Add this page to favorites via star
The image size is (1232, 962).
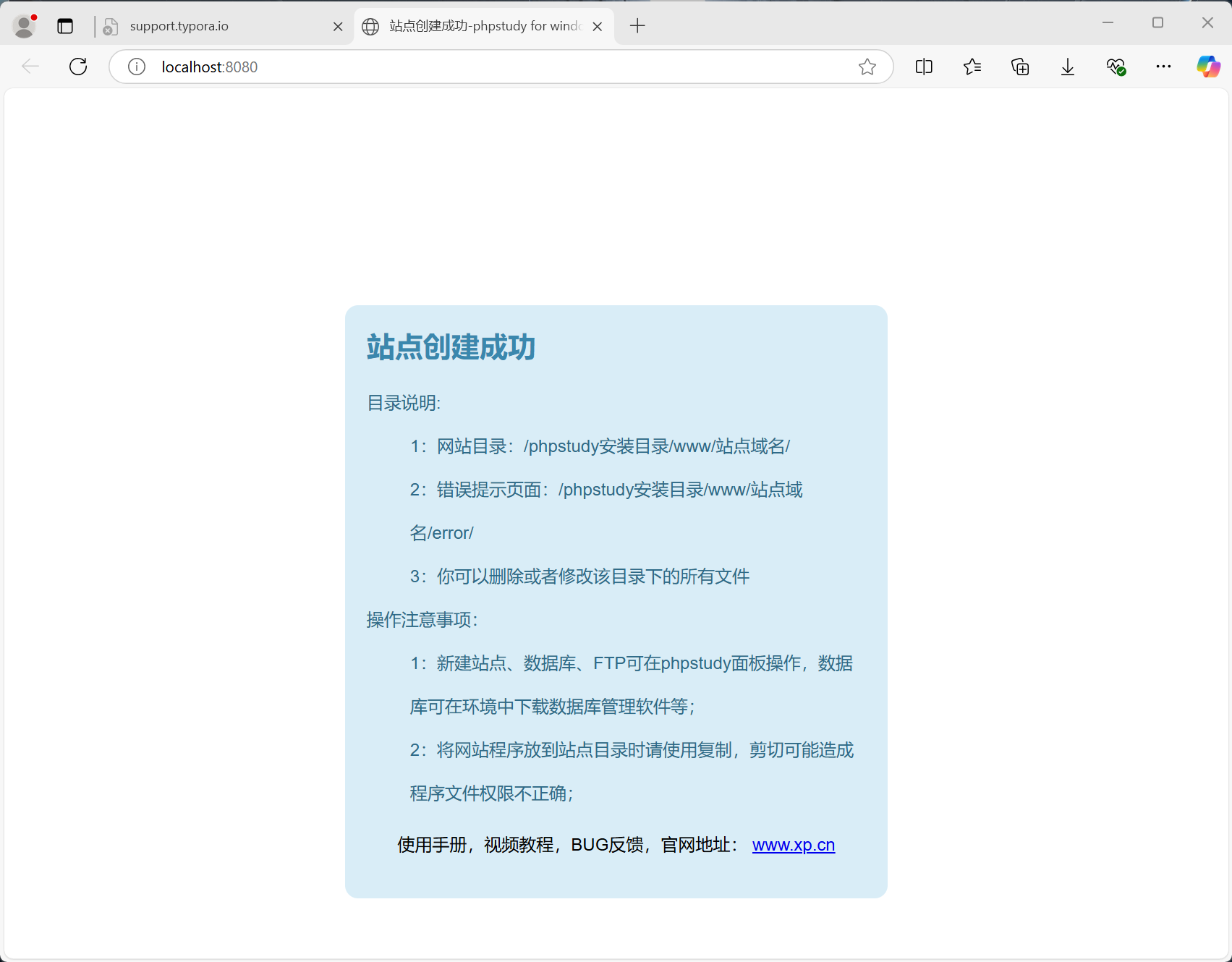click(x=867, y=67)
